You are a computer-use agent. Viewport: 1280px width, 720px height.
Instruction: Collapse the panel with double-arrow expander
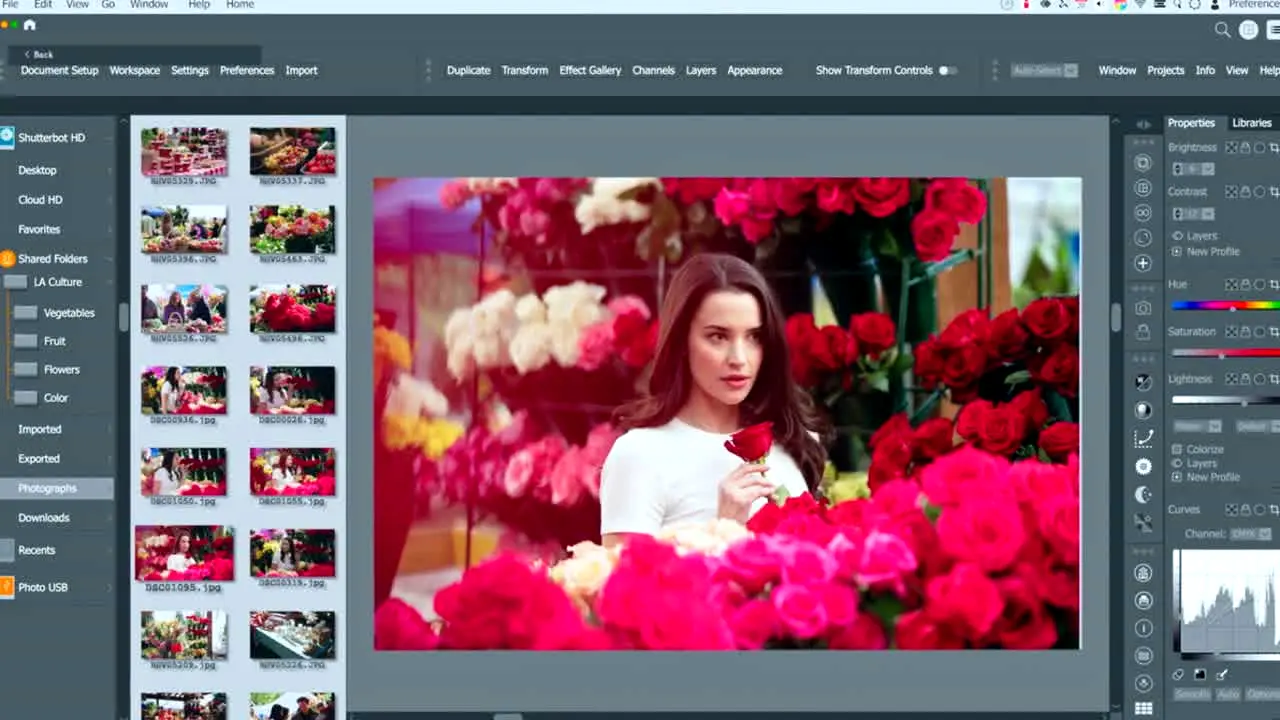[x=1143, y=124]
